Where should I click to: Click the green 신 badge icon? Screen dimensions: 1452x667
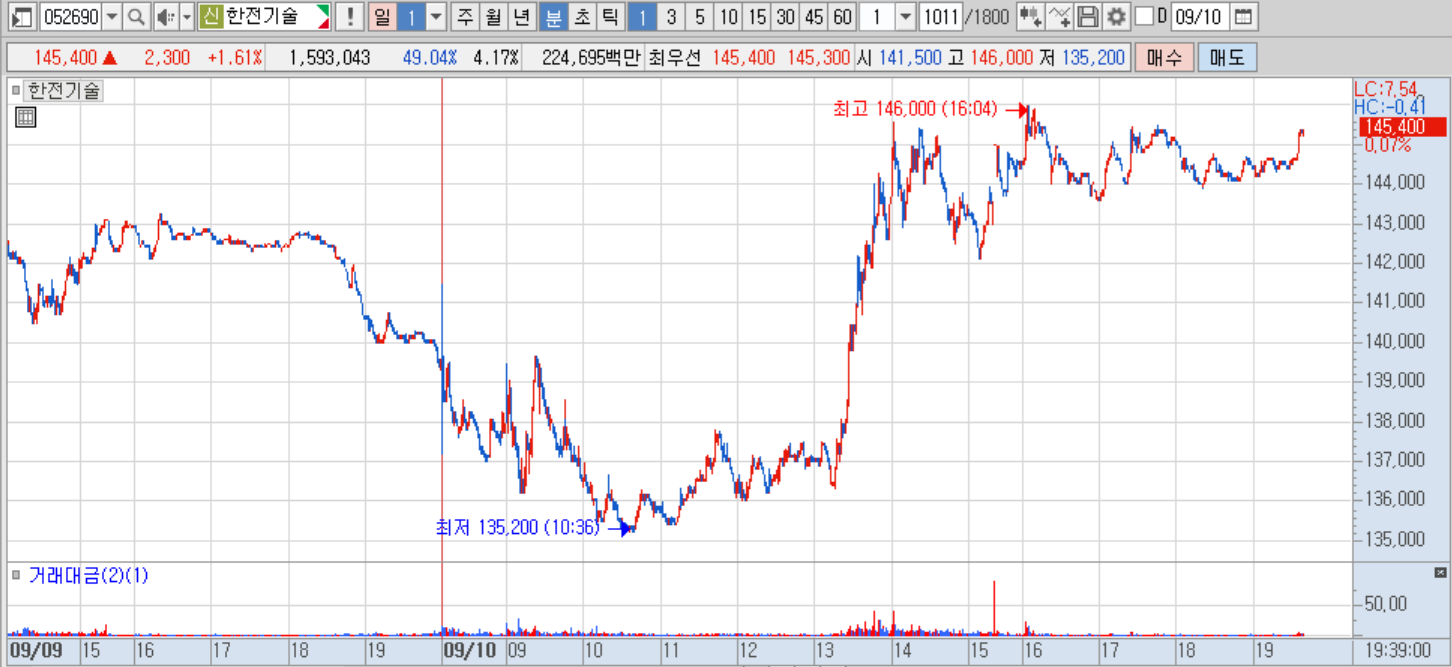[210, 17]
